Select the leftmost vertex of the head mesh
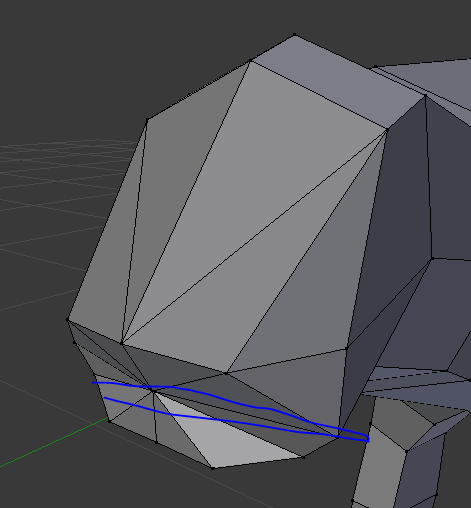Viewport: 471px width, 508px height. [x=68, y=320]
